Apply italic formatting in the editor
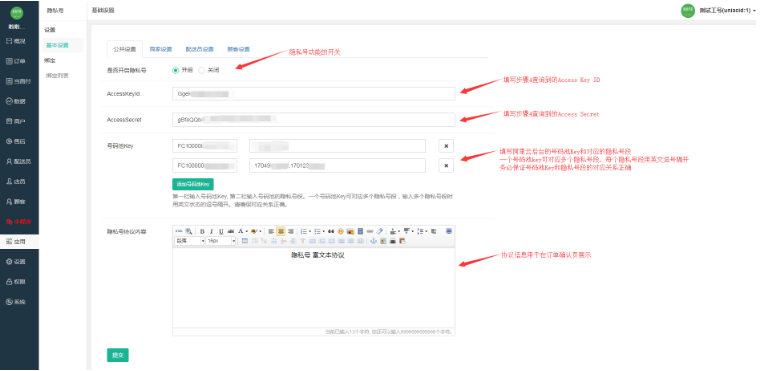The image size is (766, 371). click(212, 232)
